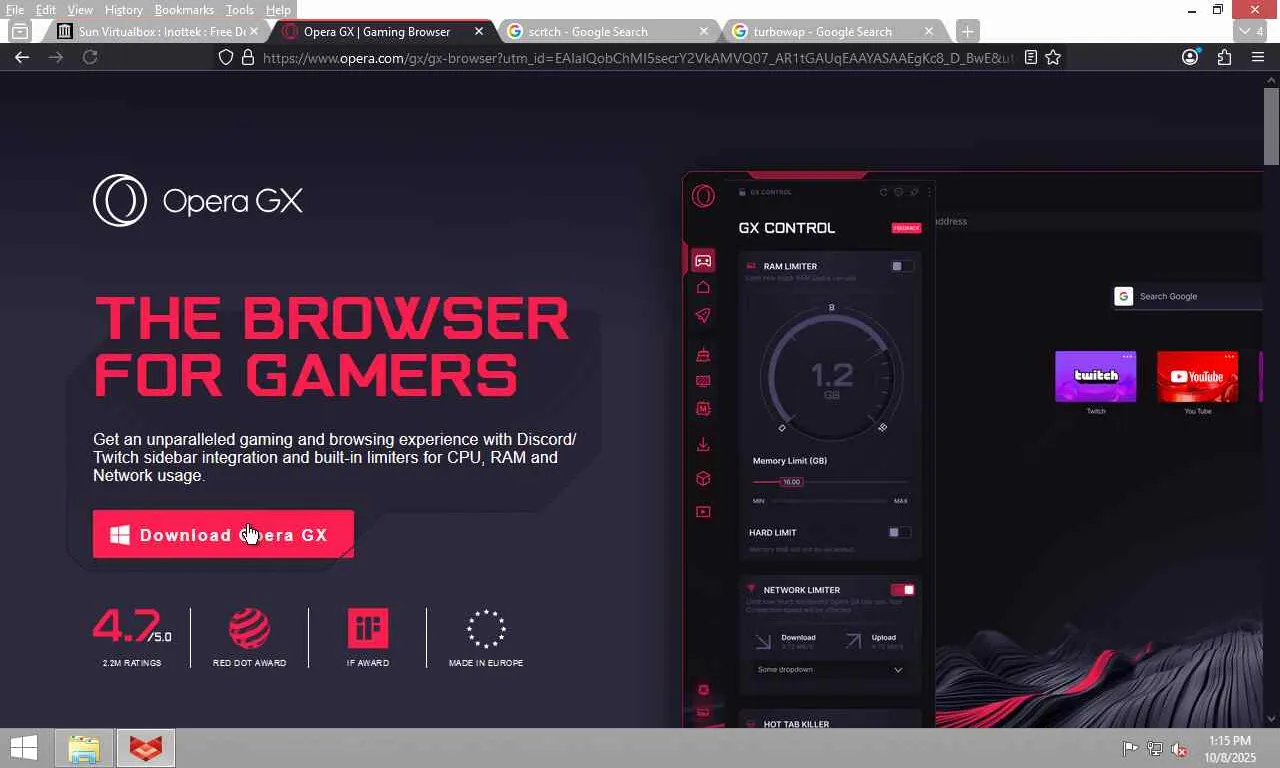Click the Made in Europe stars badge
The height and width of the screenshot is (768, 1280).
coord(486,638)
